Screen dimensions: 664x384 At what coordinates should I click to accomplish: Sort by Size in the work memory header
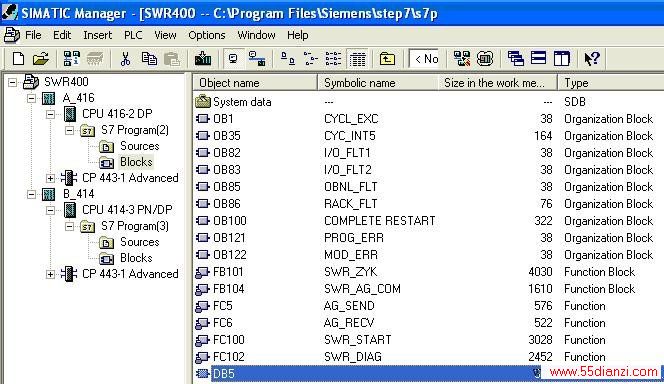(498, 83)
